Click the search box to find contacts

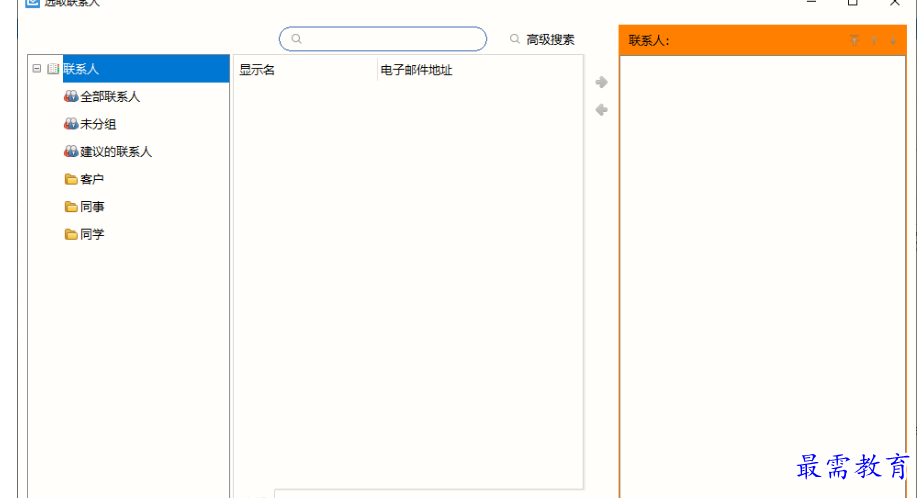point(383,39)
